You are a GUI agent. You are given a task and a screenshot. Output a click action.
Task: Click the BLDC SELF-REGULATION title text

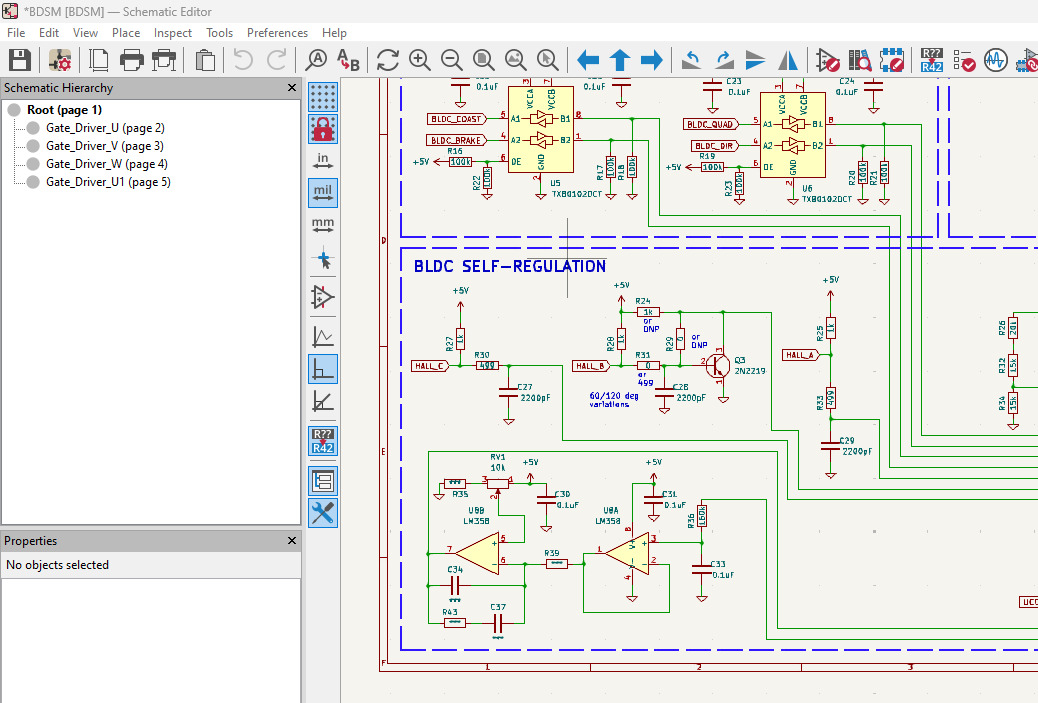(510, 266)
